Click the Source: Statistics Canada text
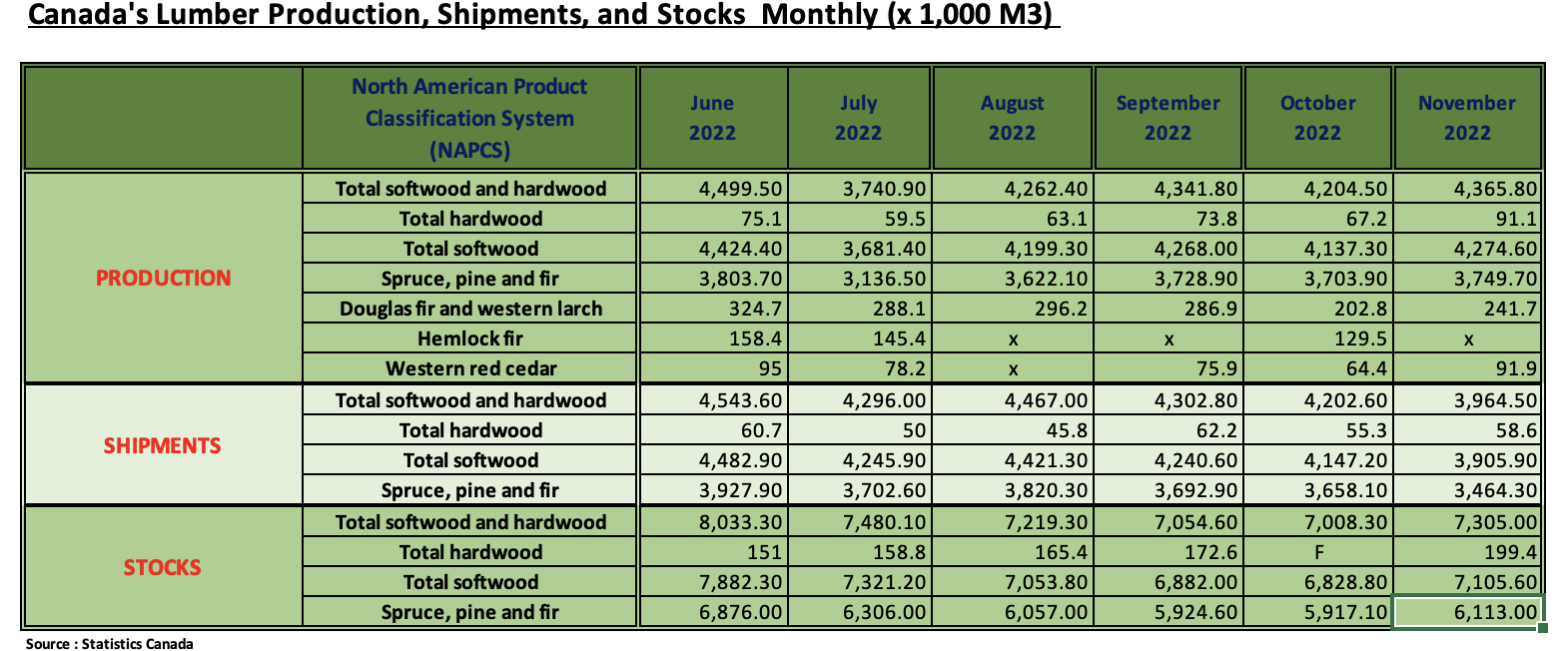 (110, 644)
